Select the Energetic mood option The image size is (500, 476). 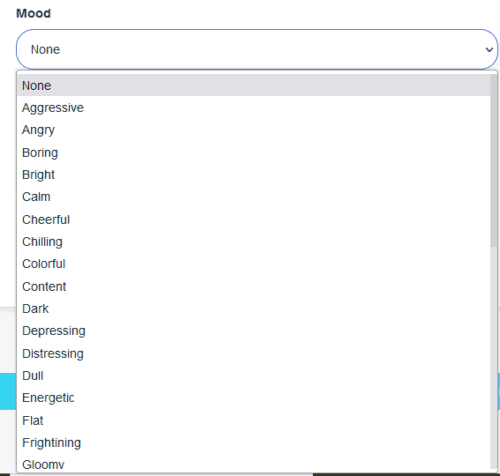click(253, 398)
